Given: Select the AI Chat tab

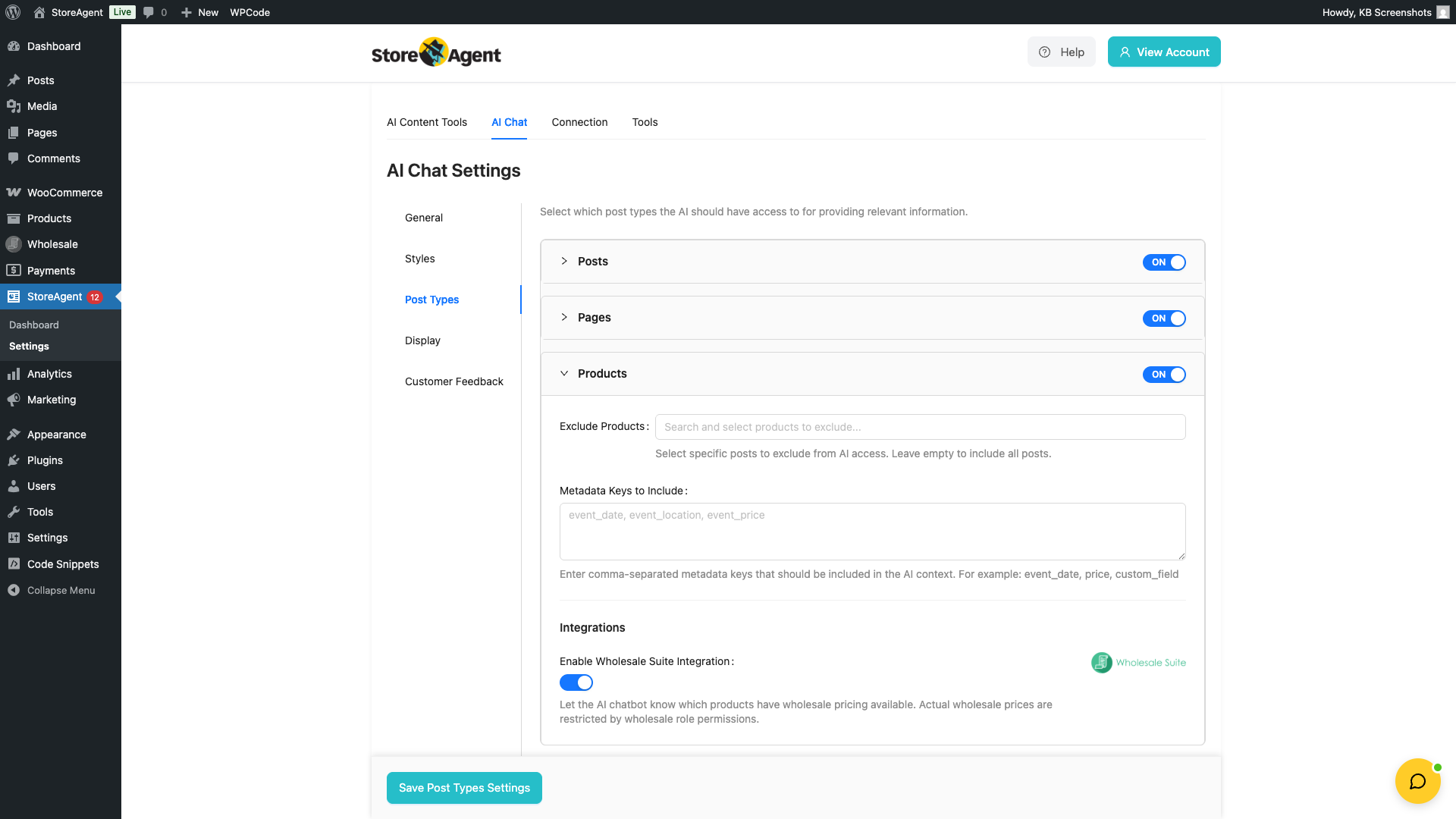Looking at the screenshot, I should tap(509, 122).
